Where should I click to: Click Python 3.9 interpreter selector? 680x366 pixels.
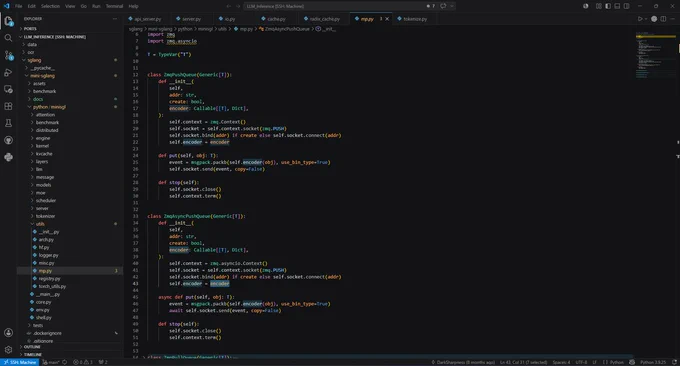point(653,362)
